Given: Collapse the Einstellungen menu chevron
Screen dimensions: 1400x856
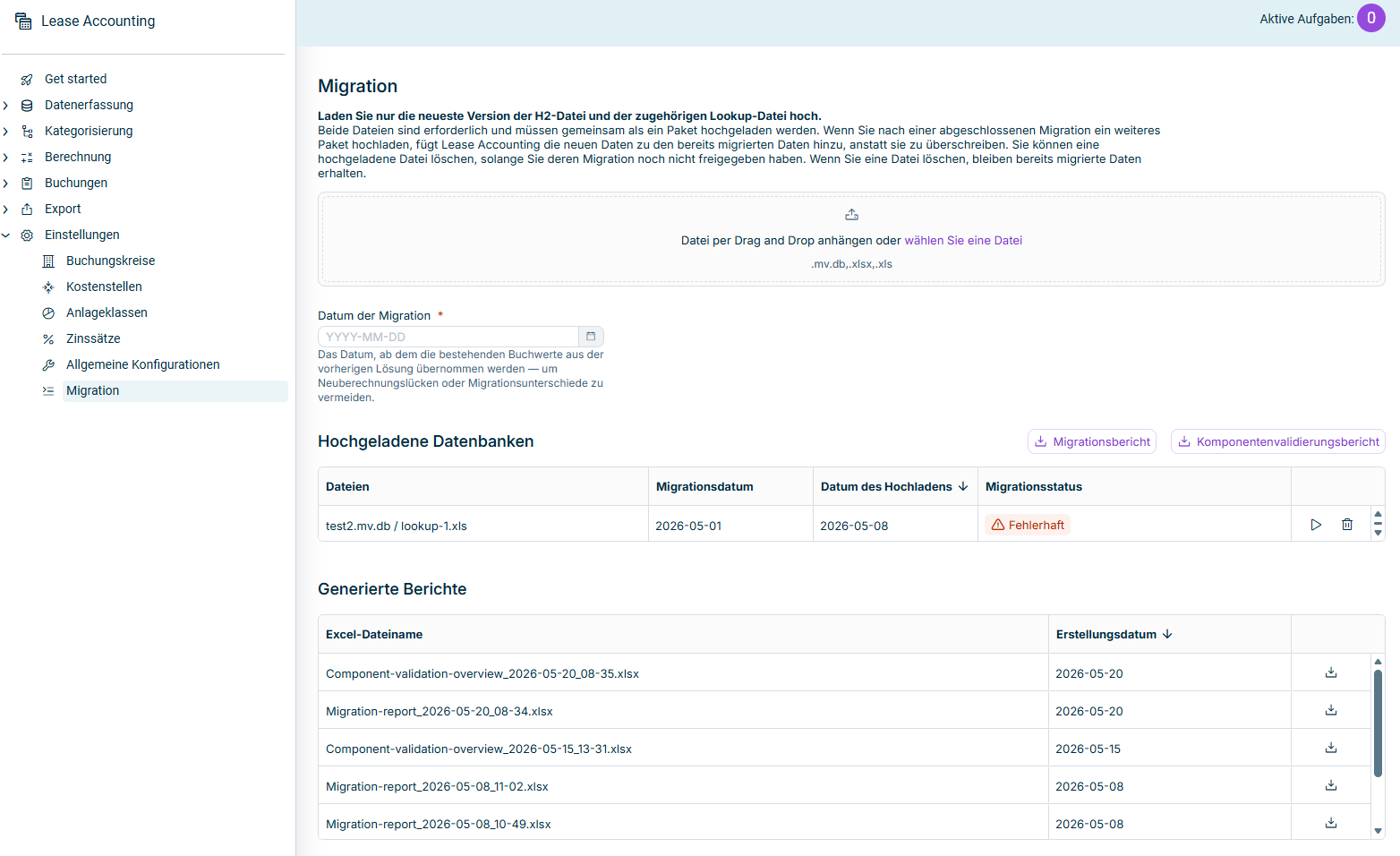Looking at the screenshot, I should (5, 235).
